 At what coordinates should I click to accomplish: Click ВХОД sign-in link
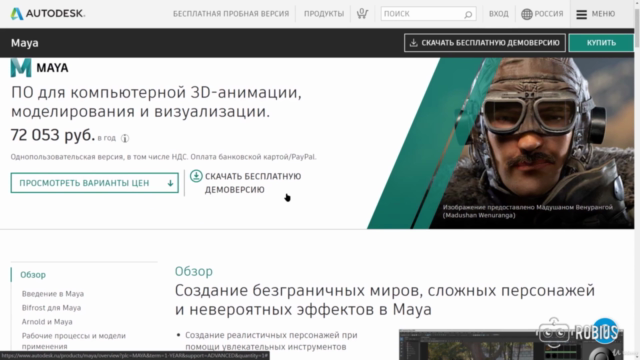click(498, 14)
